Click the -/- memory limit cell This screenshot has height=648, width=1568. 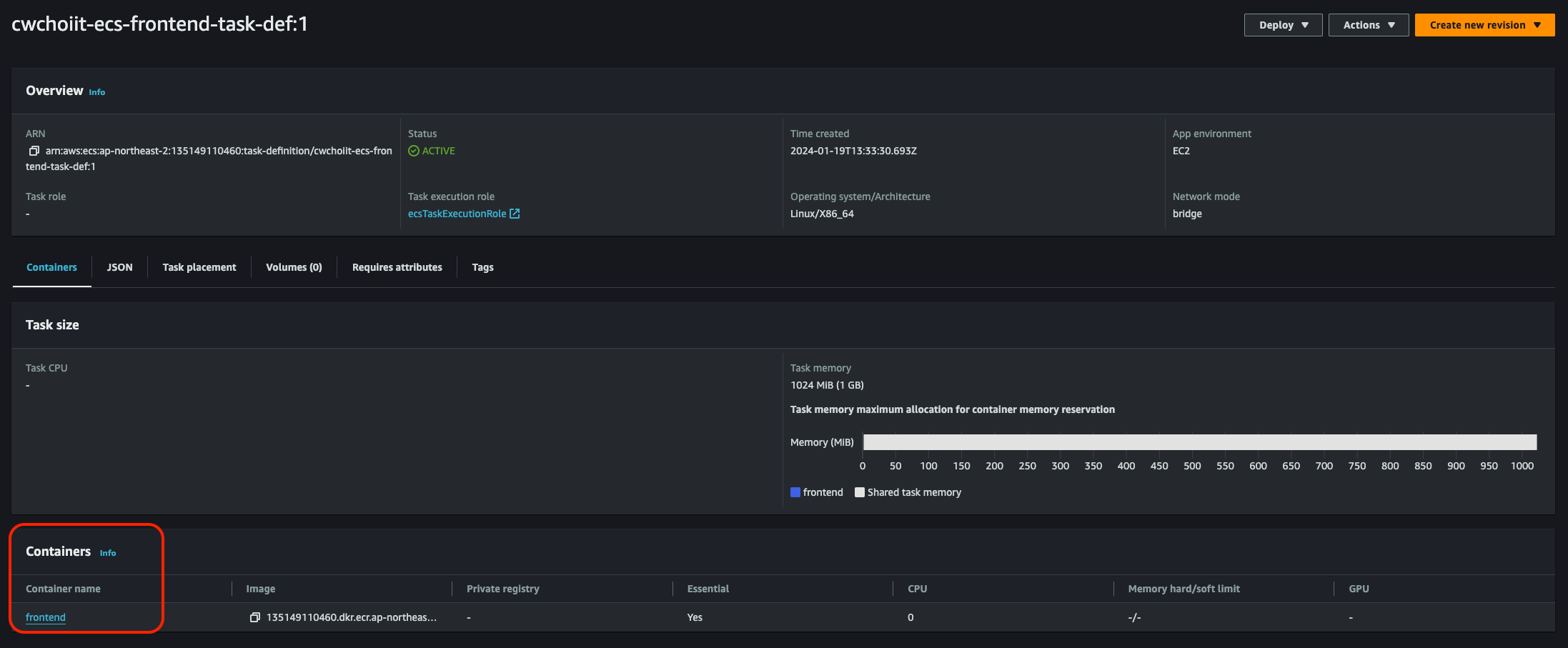tap(1135, 617)
